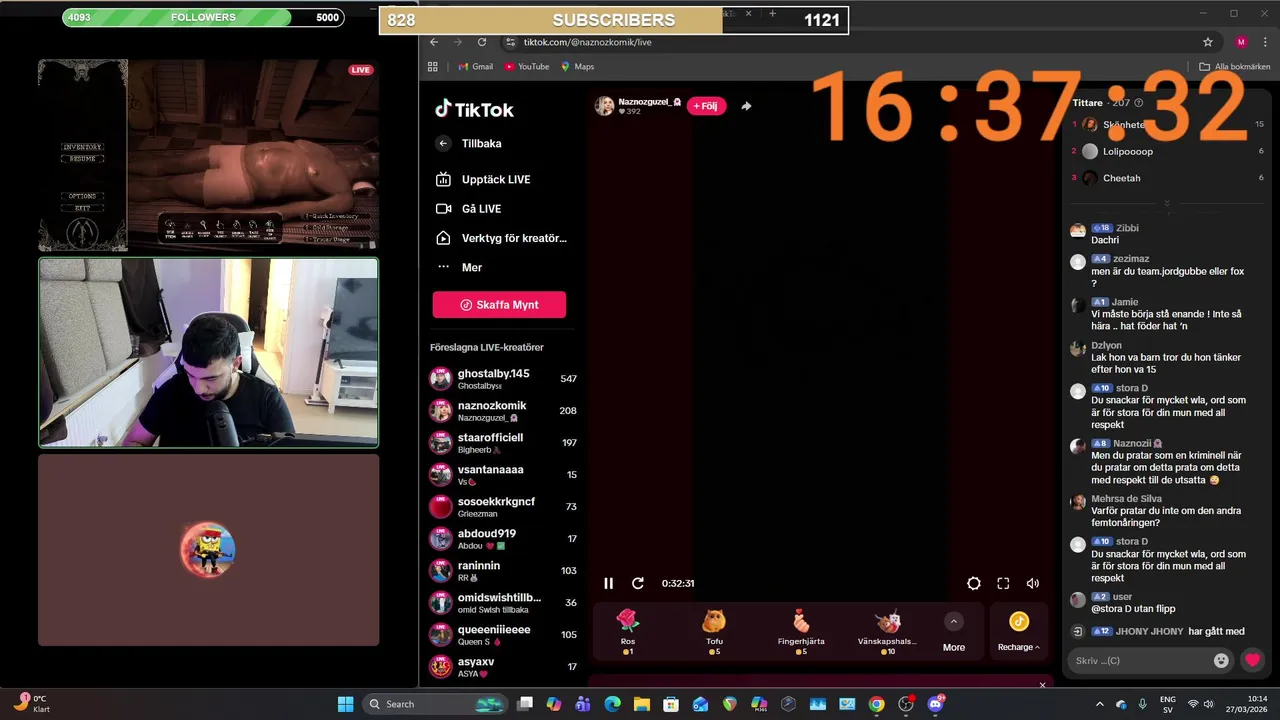Image resolution: width=1280 pixels, height=720 pixels.
Task: Open vsantanaaaa suggested live
Action: [503, 475]
